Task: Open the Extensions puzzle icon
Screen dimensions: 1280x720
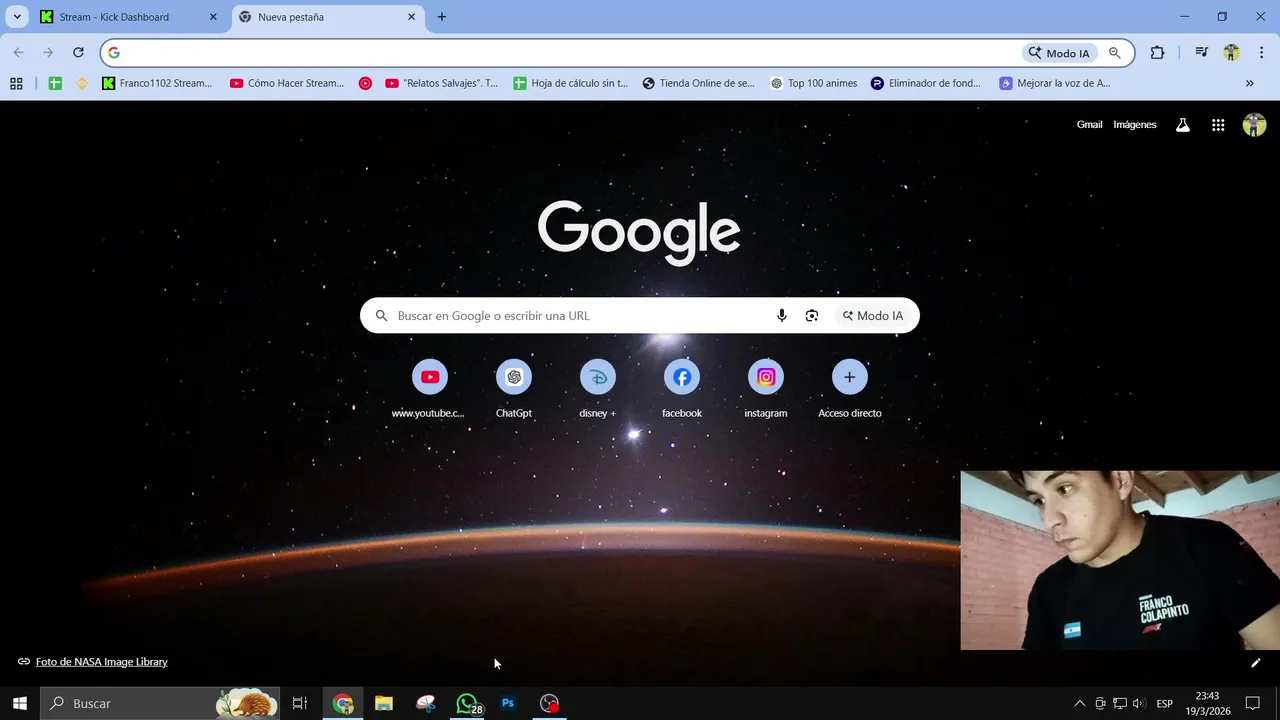Action: (1157, 53)
